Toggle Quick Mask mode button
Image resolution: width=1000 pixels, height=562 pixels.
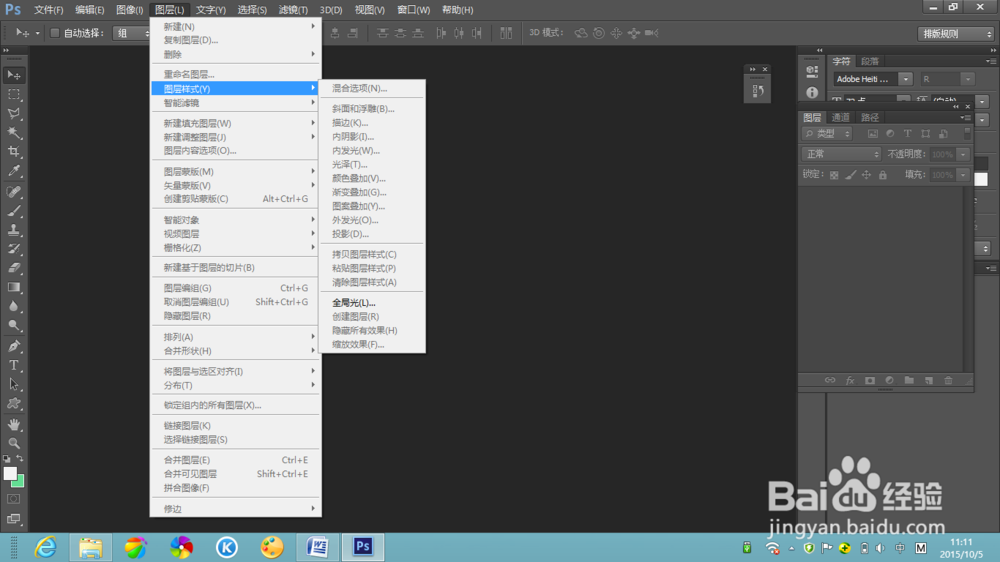tap(13, 499)
